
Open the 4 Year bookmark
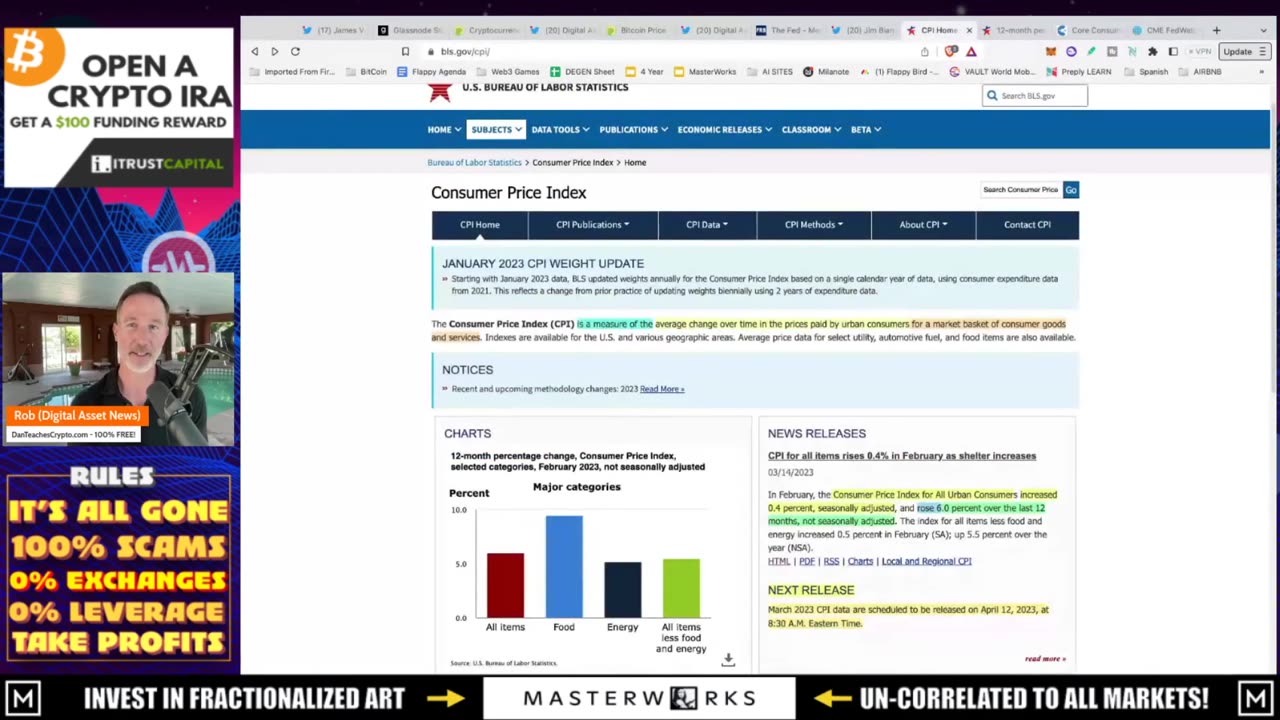pos(644,72)
